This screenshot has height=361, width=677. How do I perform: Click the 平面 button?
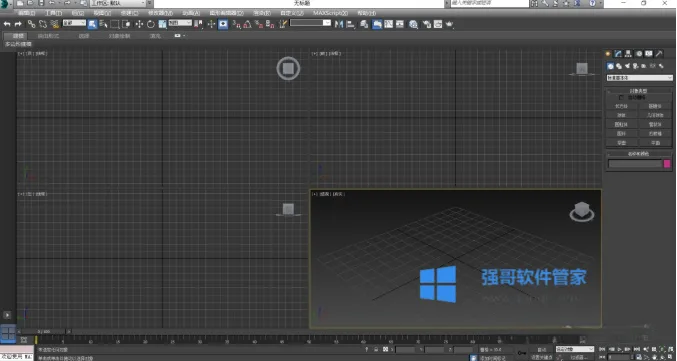[x=655, y=142]
